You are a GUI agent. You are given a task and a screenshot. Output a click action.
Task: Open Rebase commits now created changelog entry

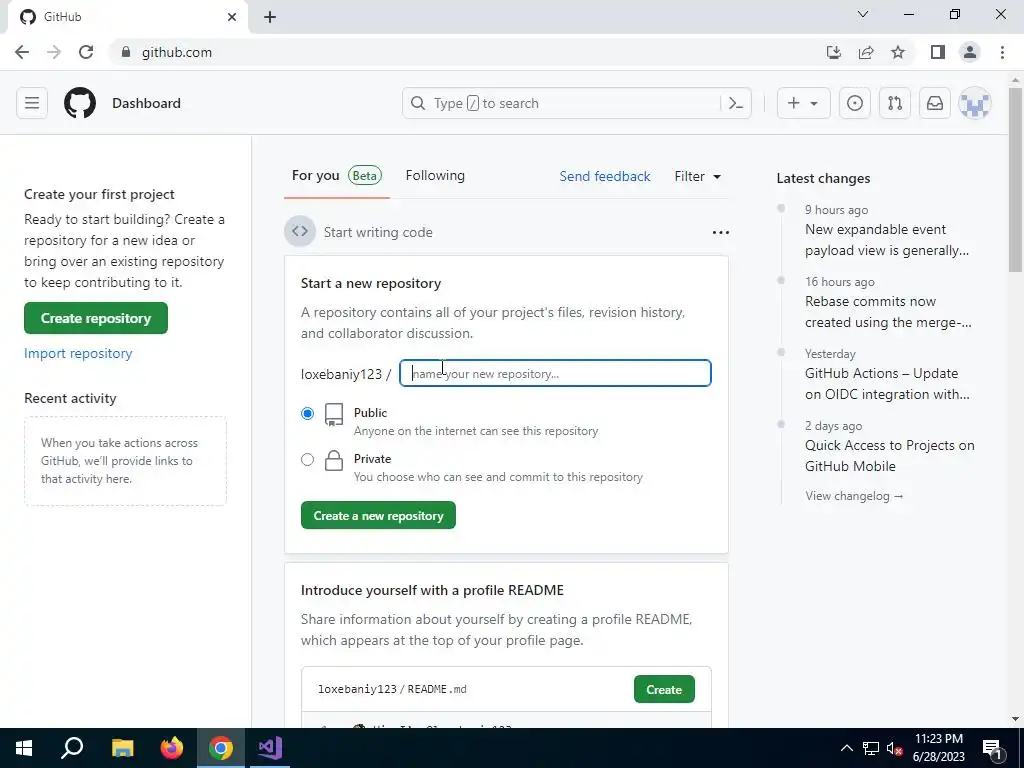tap(888, 312)
